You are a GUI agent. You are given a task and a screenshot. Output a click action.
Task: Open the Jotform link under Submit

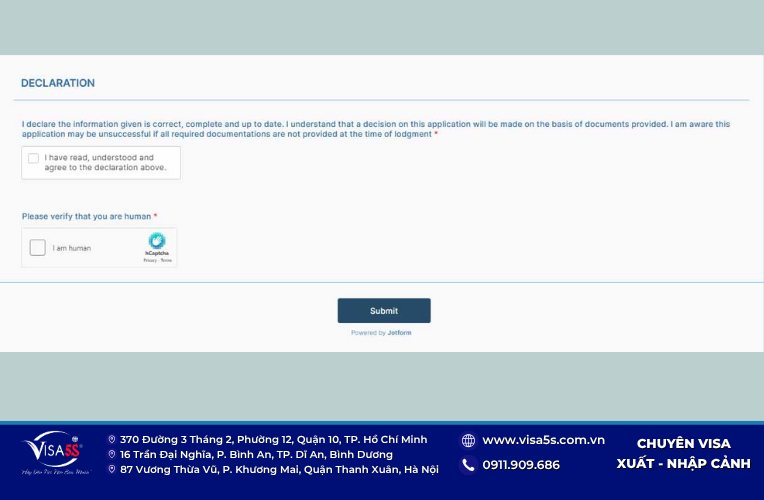click(400, 333)
